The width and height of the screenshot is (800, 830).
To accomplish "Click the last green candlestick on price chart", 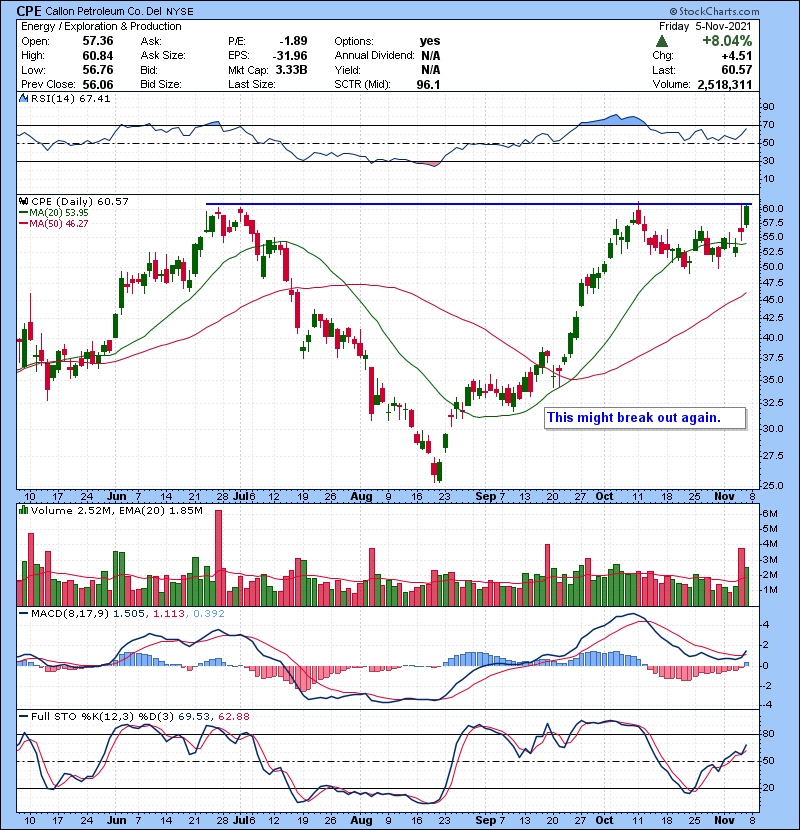I will coord(747,216).
